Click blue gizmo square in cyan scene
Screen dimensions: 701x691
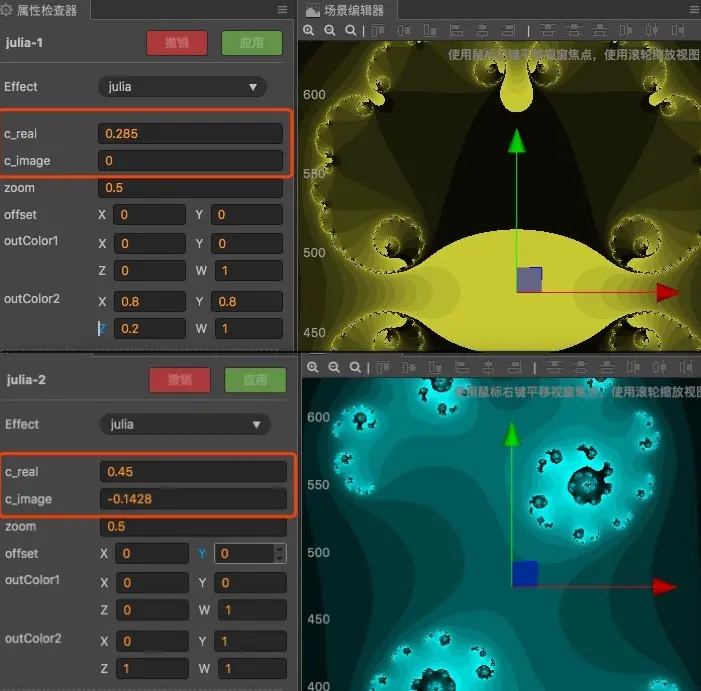pos(525,573)
